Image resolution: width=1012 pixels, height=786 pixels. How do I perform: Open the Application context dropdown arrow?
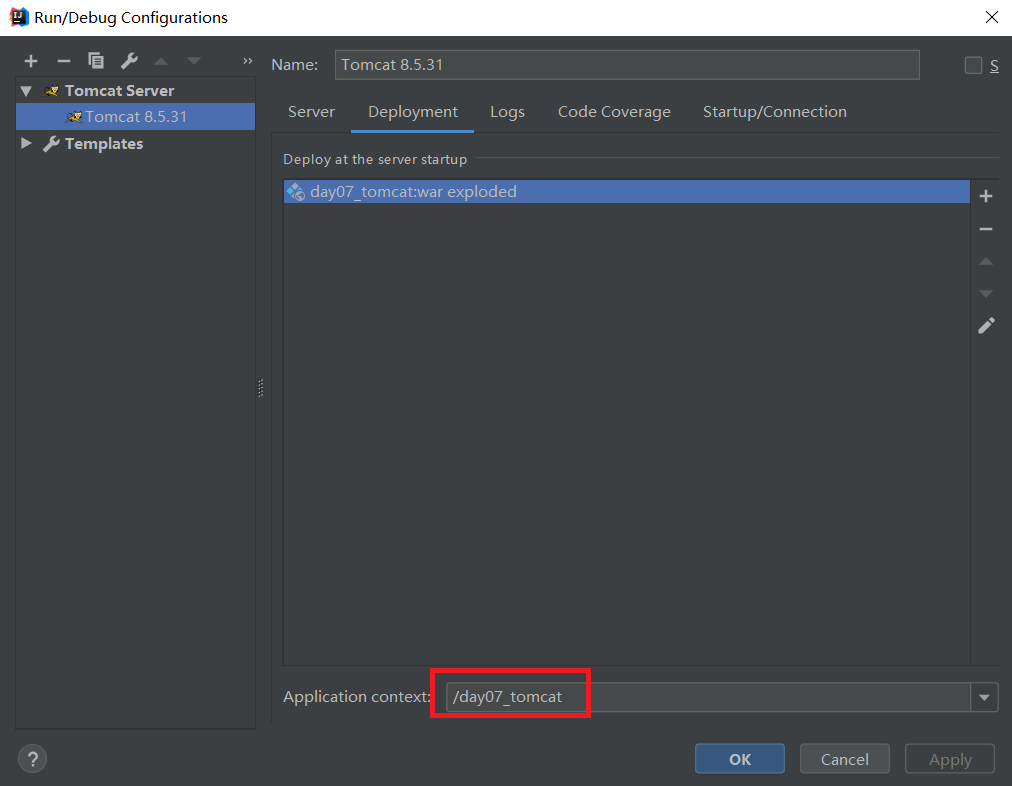pyautogui.click(x=984, y=697)
